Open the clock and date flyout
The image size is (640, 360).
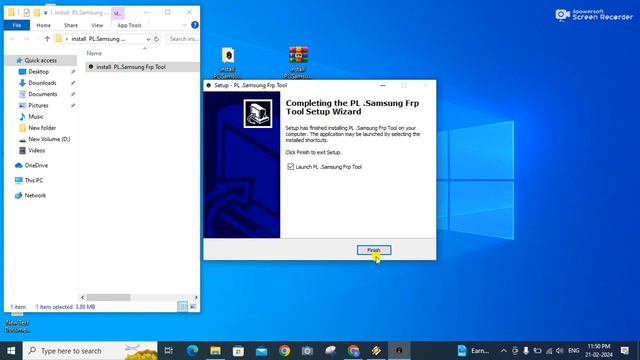(599, 351)
